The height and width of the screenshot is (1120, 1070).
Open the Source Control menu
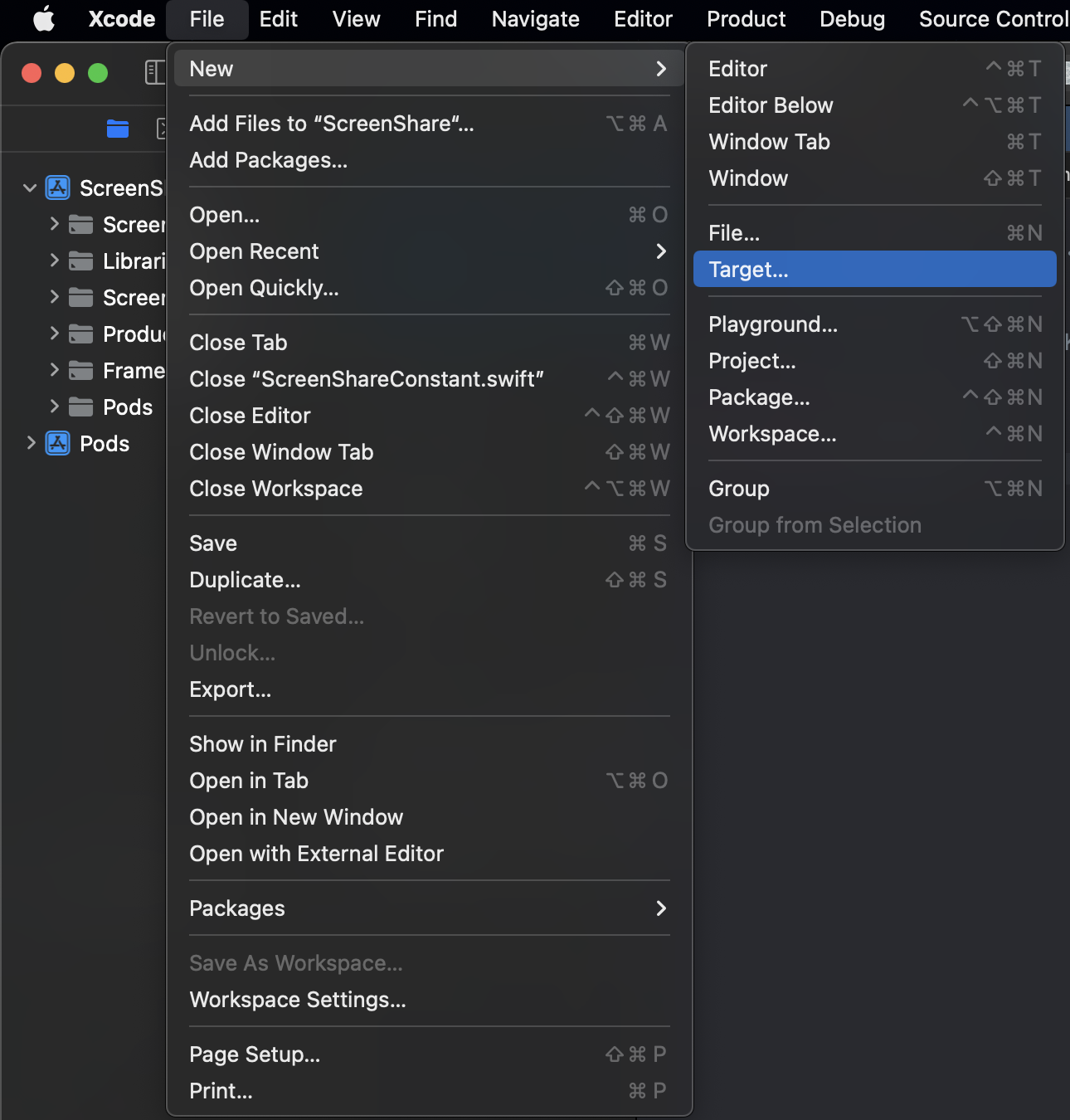993,18
